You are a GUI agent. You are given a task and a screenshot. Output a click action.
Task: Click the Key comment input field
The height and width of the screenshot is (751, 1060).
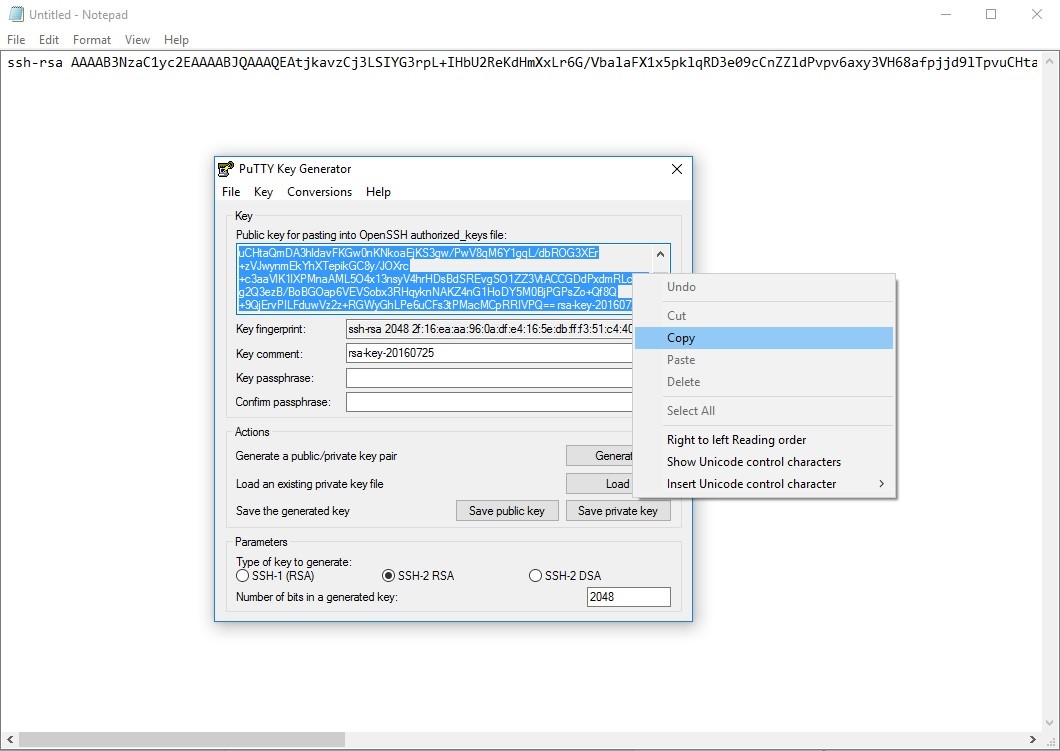489,353
